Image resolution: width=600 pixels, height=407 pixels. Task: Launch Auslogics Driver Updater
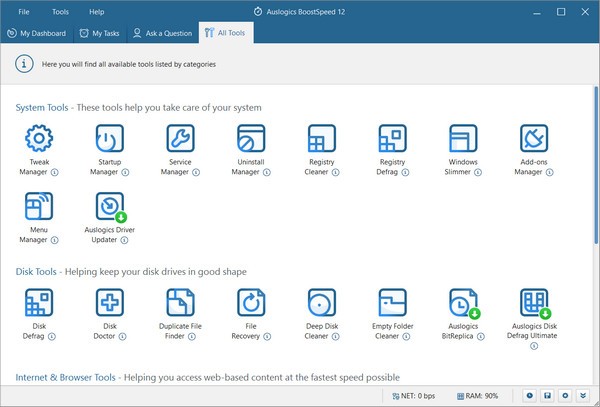109,207
